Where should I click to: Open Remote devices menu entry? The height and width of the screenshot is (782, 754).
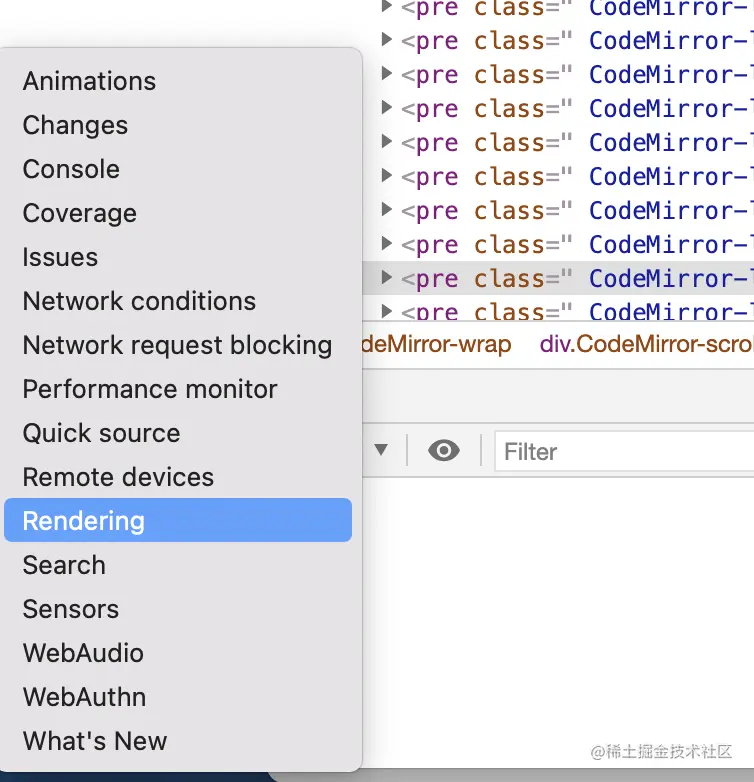point(118,477)
